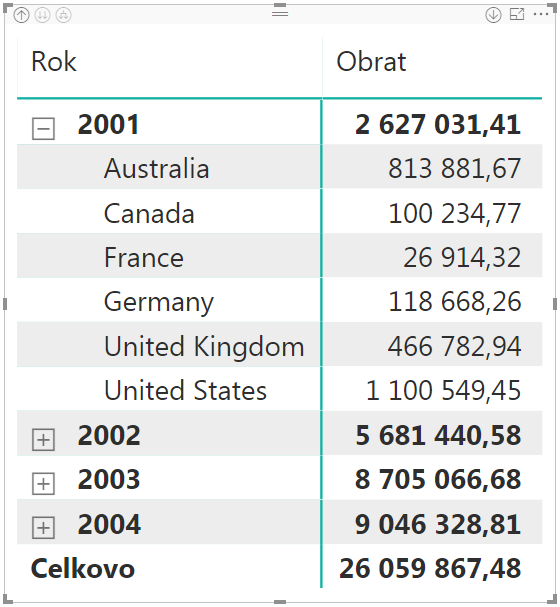Image resolution: width=560 pixels, height=607 pixels.
Task: Collapse the 2001 row
Action: tap(43, 129)
